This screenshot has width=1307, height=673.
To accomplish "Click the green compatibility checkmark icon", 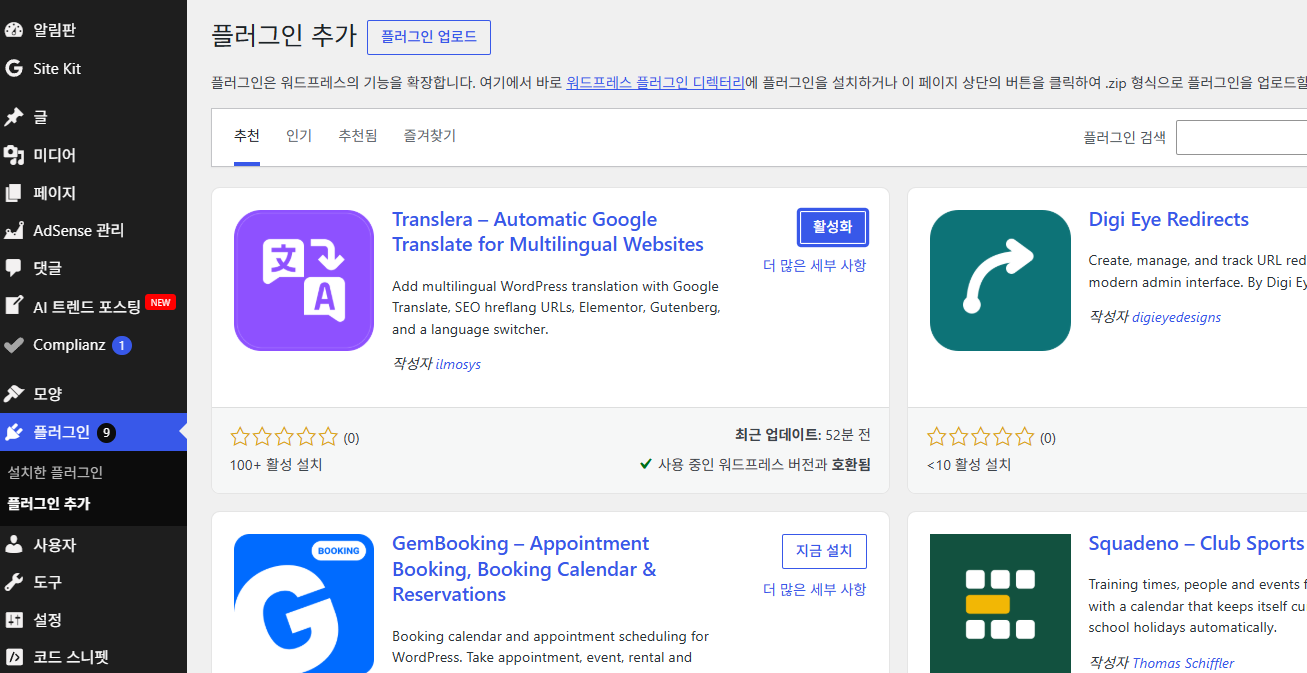I will (x=646, y=464).
